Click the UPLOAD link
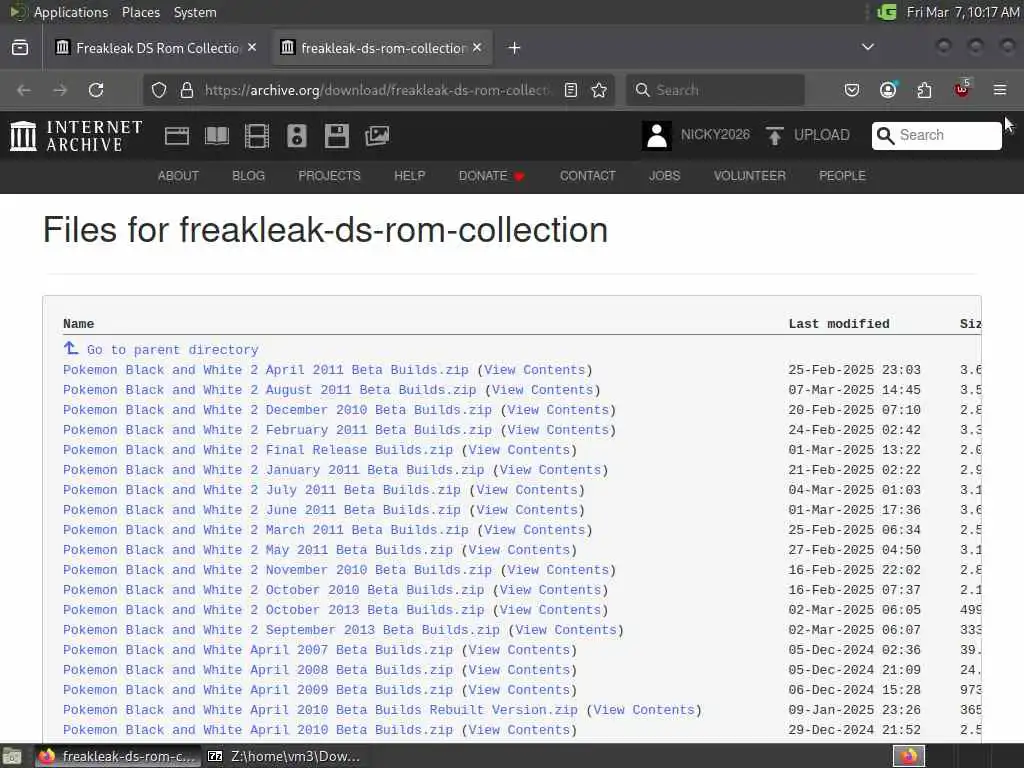 tap(822, 135)
